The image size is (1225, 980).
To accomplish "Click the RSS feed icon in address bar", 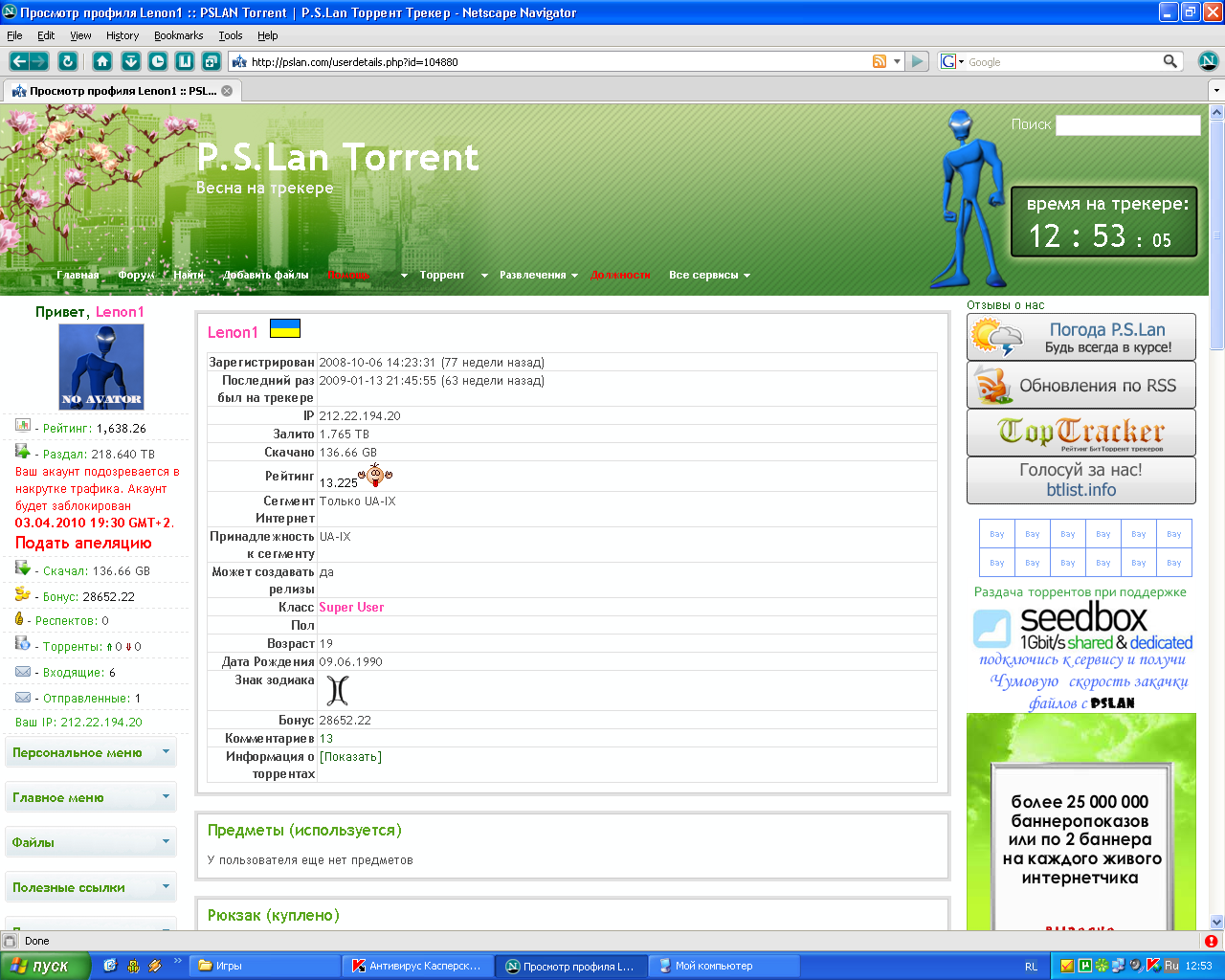I will pyautogui.click(x=880, y=61).
